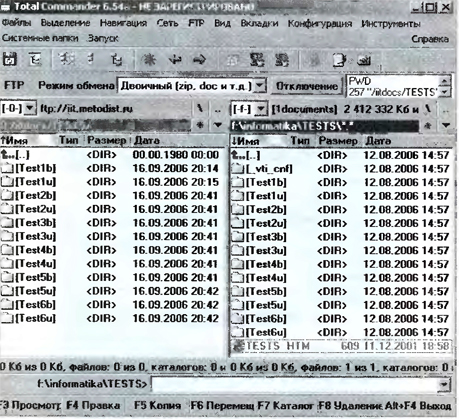Select [Test2b] row in right panel

[341, 210]
